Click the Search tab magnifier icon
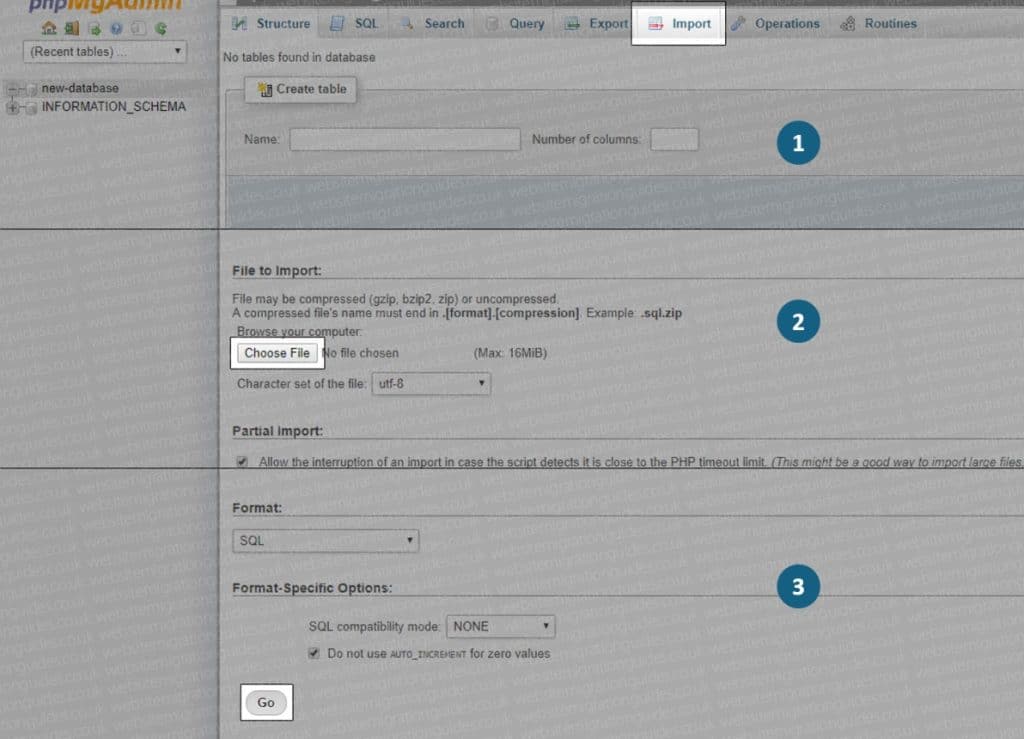Image resolution: width=1024 pixels, height=739 pixels. (x=408, y=24)
